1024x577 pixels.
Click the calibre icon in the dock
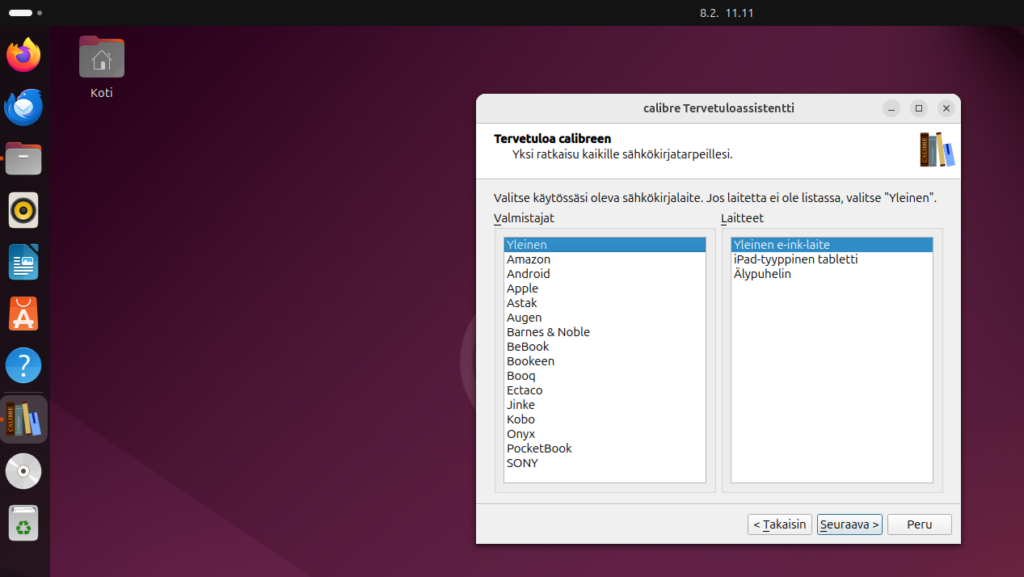tap(24, 419)
